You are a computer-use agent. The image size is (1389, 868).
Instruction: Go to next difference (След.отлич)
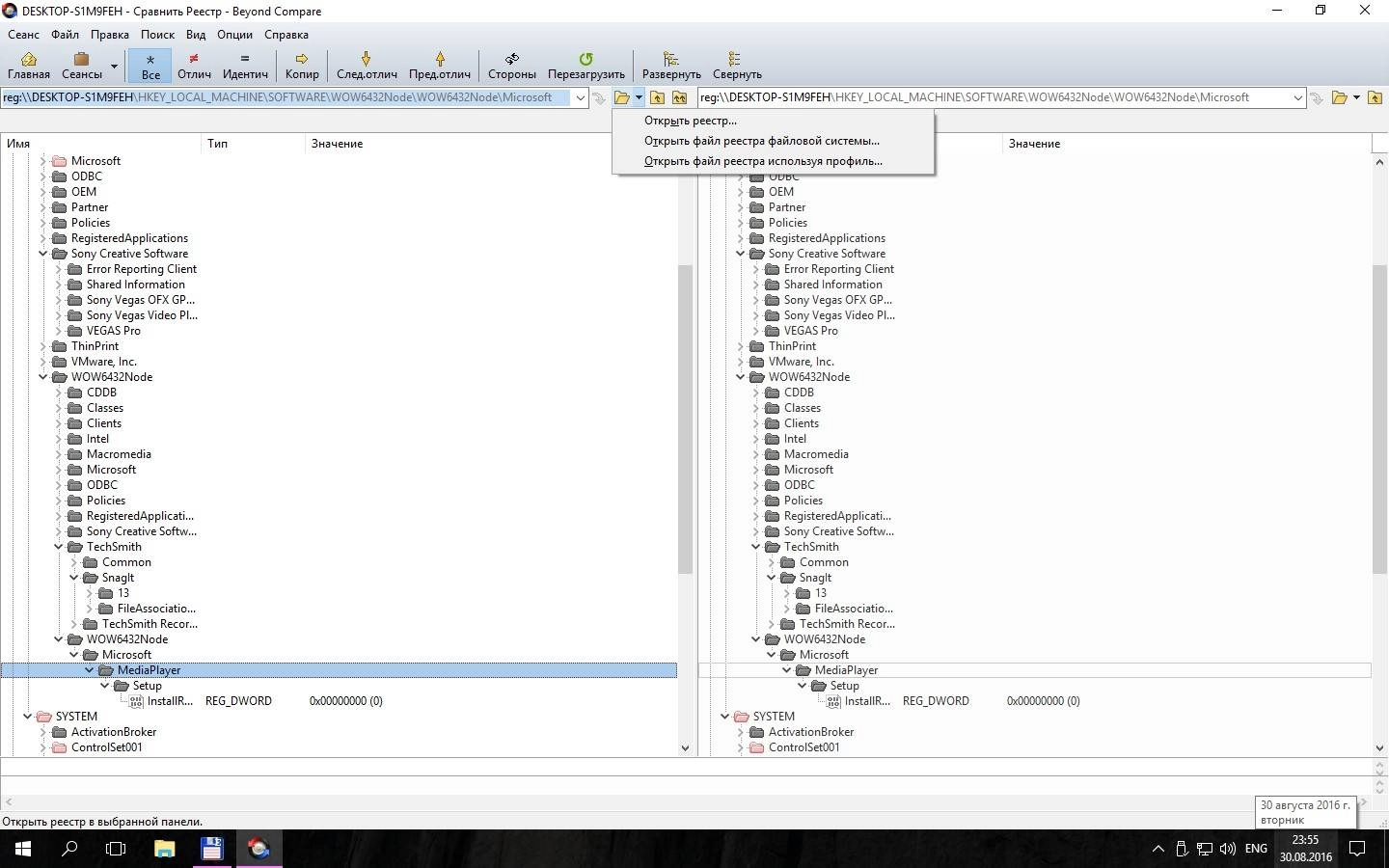[x=367, y=66]
